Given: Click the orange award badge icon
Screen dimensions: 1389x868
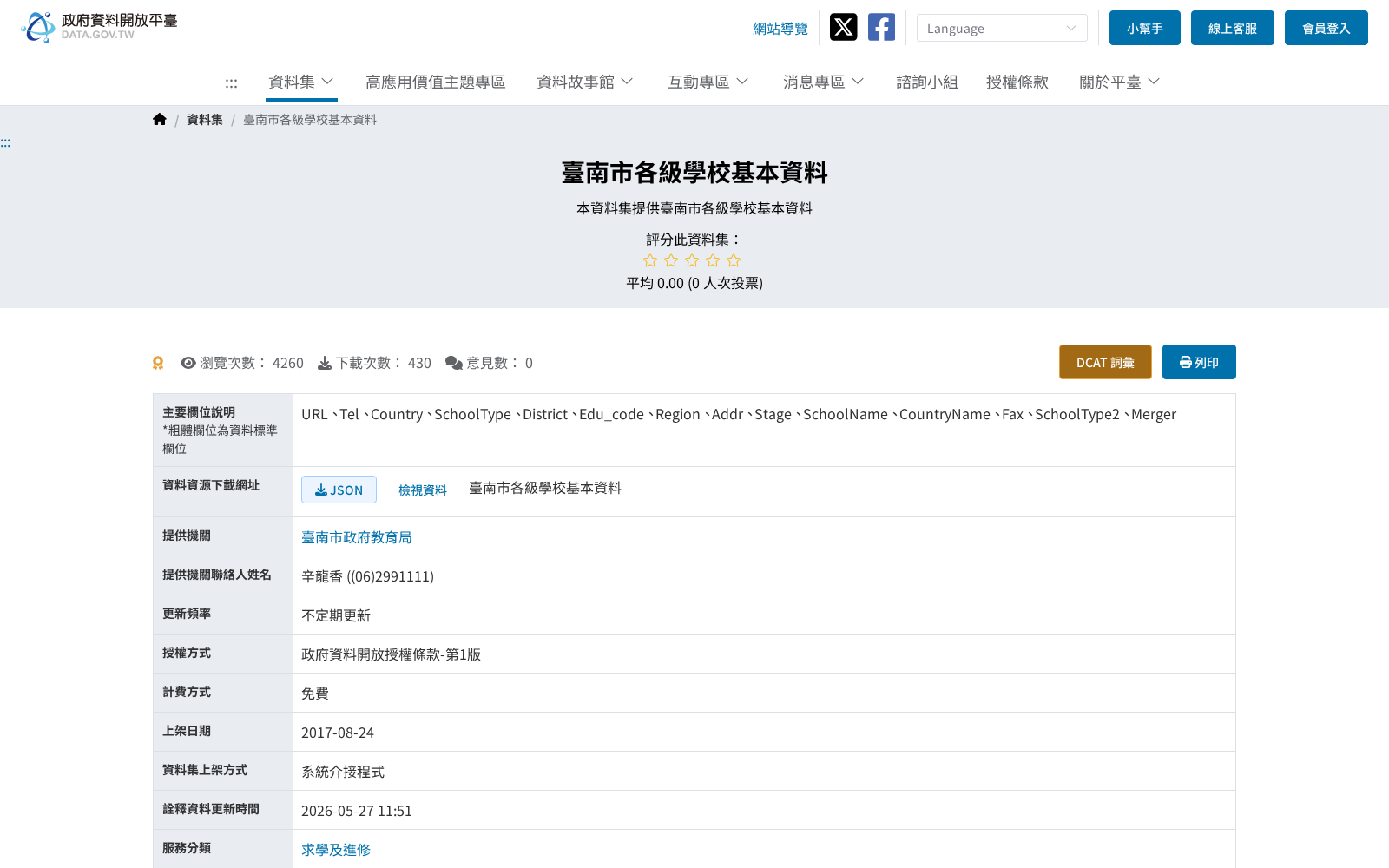Looking at the screenshot, I should (158, 363).
